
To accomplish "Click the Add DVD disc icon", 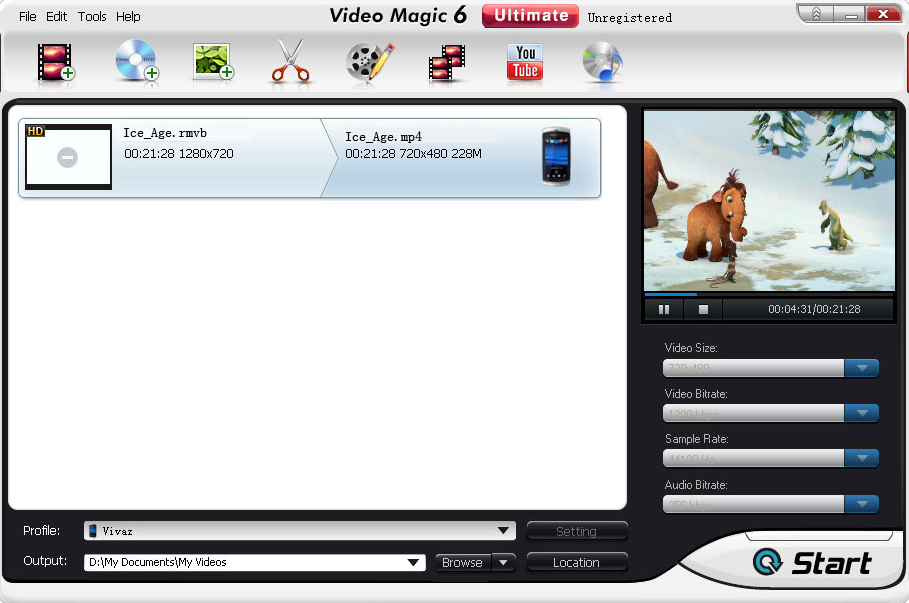I will [137, 61].
